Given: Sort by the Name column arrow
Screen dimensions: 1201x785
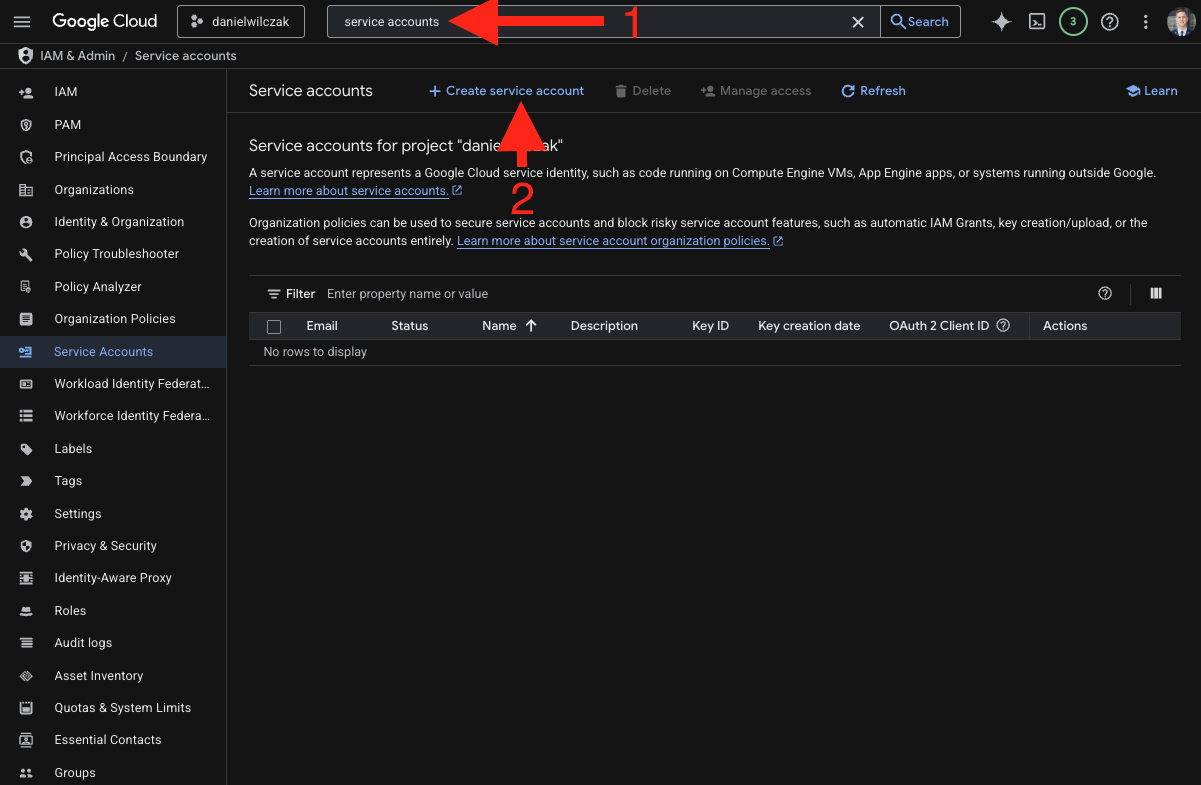Looking at the screenshot, I should coord(531,326).
